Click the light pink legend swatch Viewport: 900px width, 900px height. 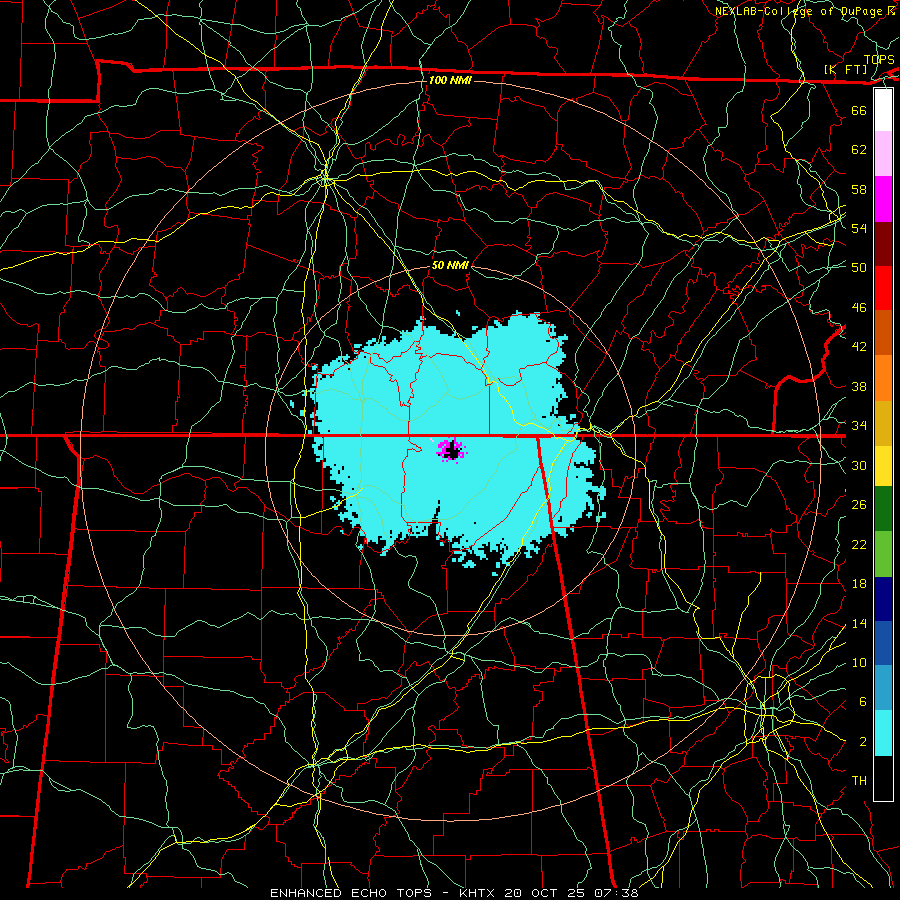point(883,154)
